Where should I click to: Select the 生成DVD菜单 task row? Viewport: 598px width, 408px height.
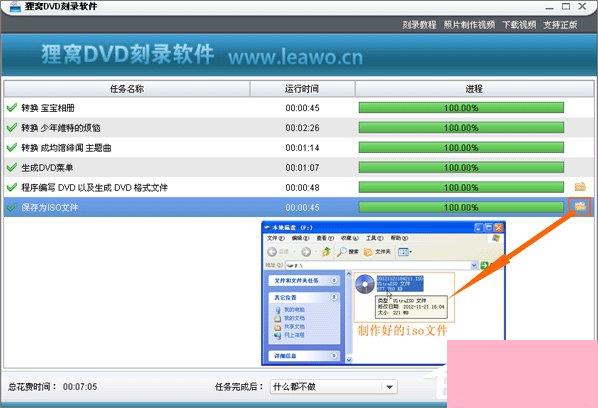(299, 167)
